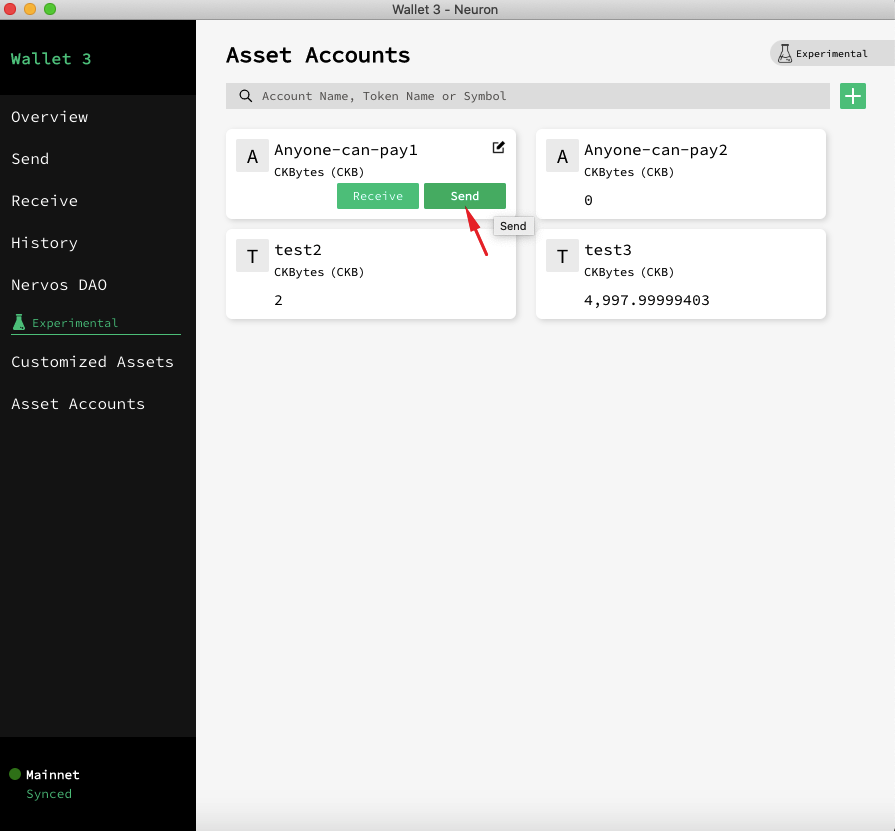Open Customized Assets section
Viewport: 895px width, 831px height.
pyautogui.click(x=92, y=362)
